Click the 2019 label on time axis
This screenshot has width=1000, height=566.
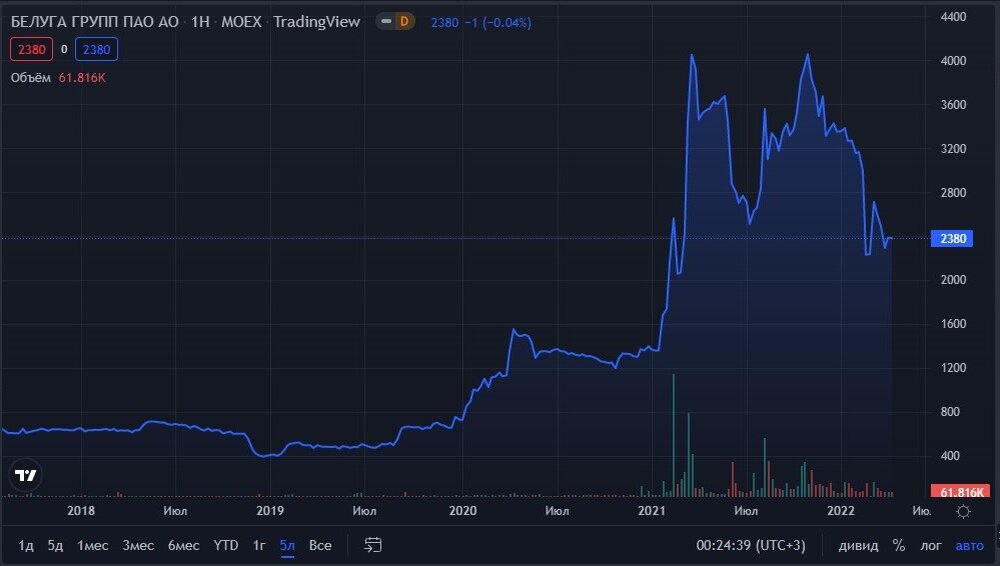[270, 510]
